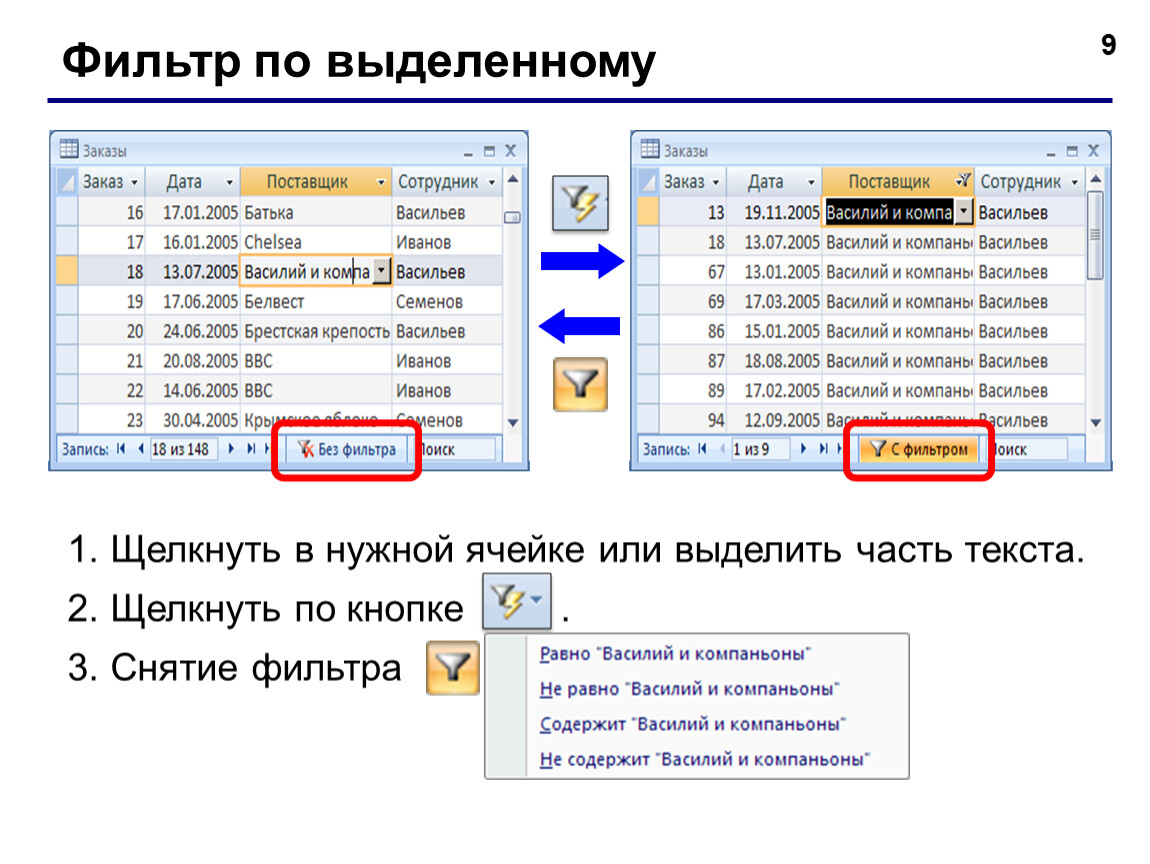1150x864 pixels.
Task: Click the orange funnel icon beside step 3
Action: coord(453,667)
